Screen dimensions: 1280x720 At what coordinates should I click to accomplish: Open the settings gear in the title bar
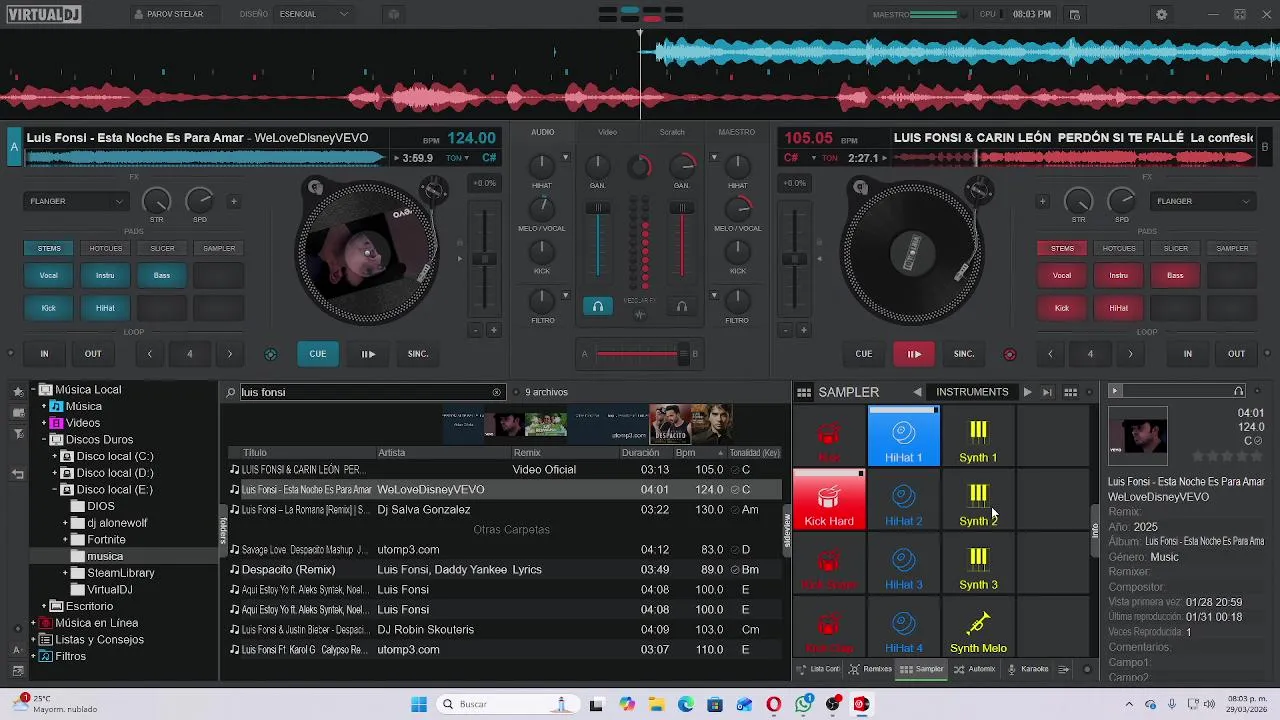click(x=1161, y=14)
